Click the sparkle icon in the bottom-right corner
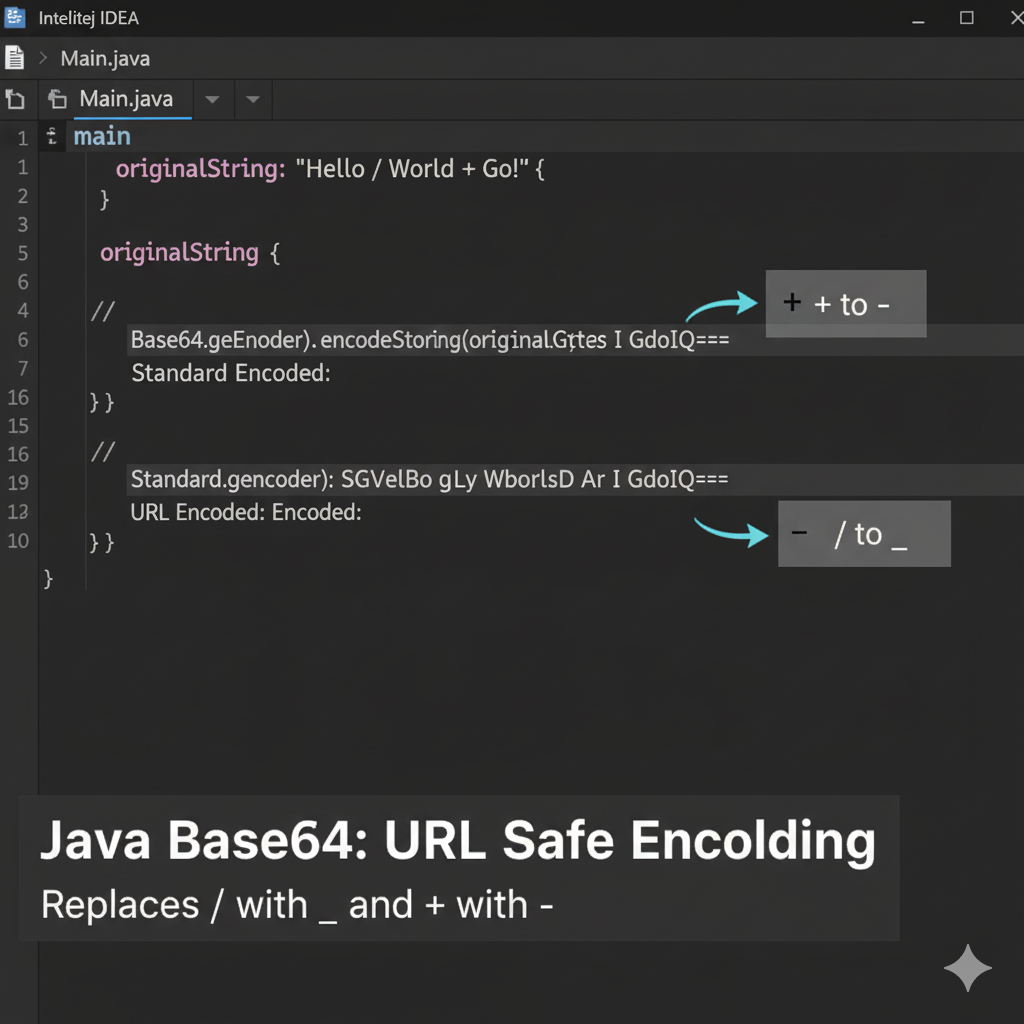 tap(968, 969)
